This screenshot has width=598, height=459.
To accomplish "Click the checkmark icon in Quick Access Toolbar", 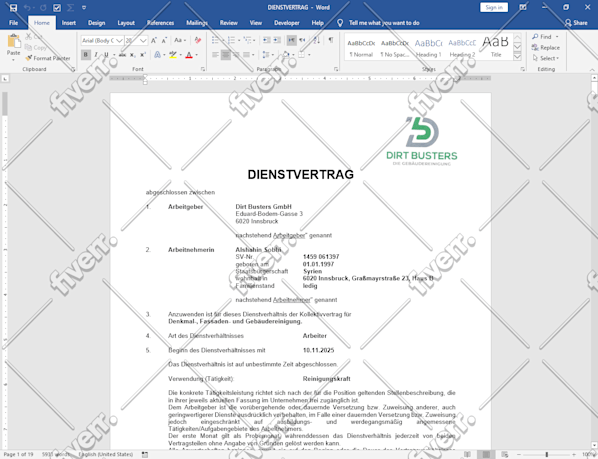I will 57,8.
